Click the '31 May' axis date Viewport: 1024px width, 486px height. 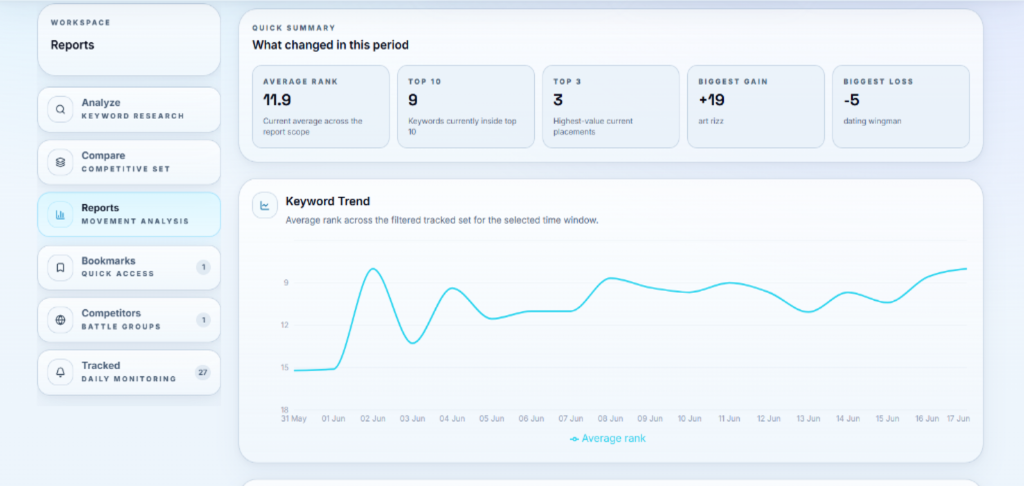click(294, 418)
